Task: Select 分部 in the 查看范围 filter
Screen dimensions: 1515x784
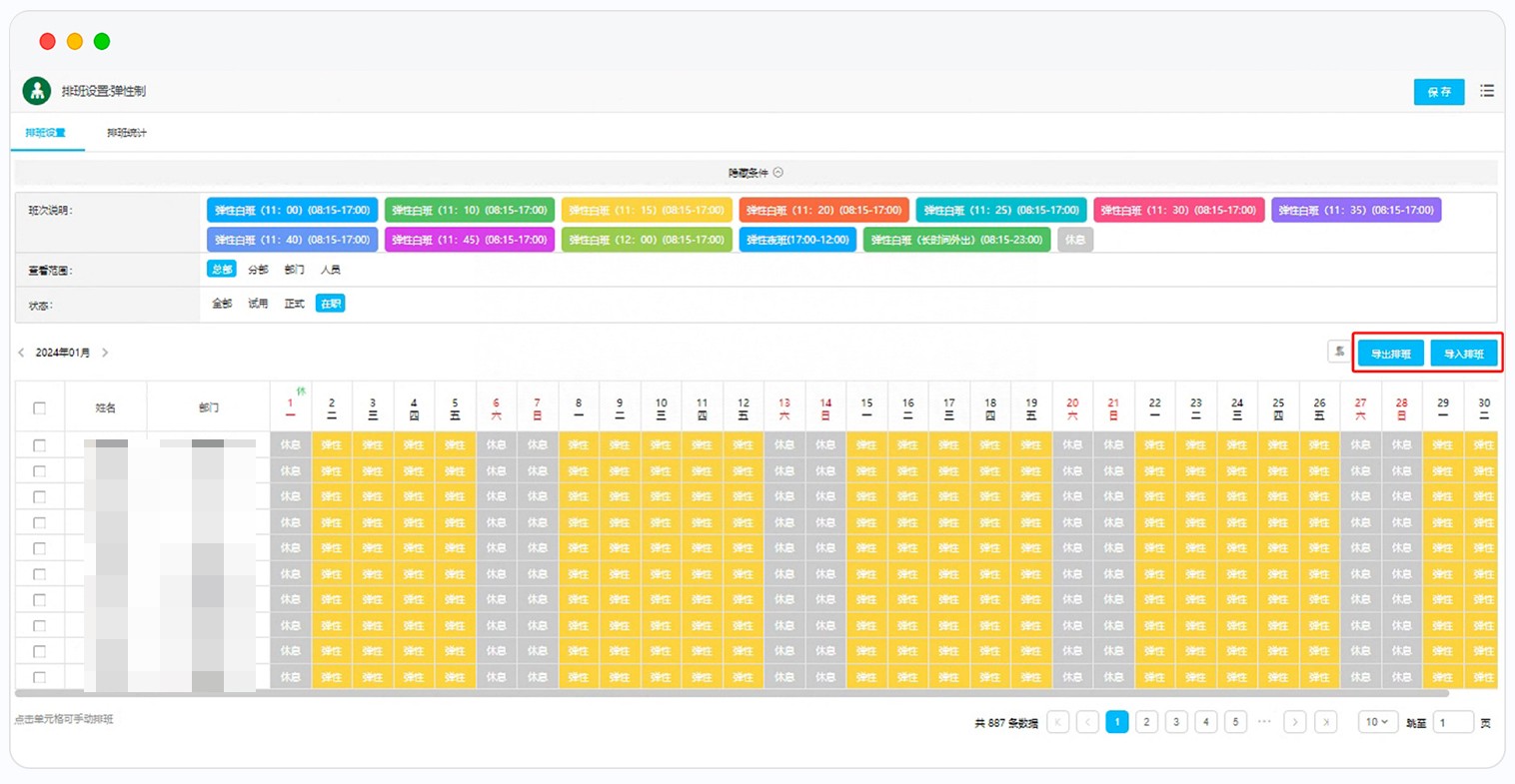Action: point(258,270)
